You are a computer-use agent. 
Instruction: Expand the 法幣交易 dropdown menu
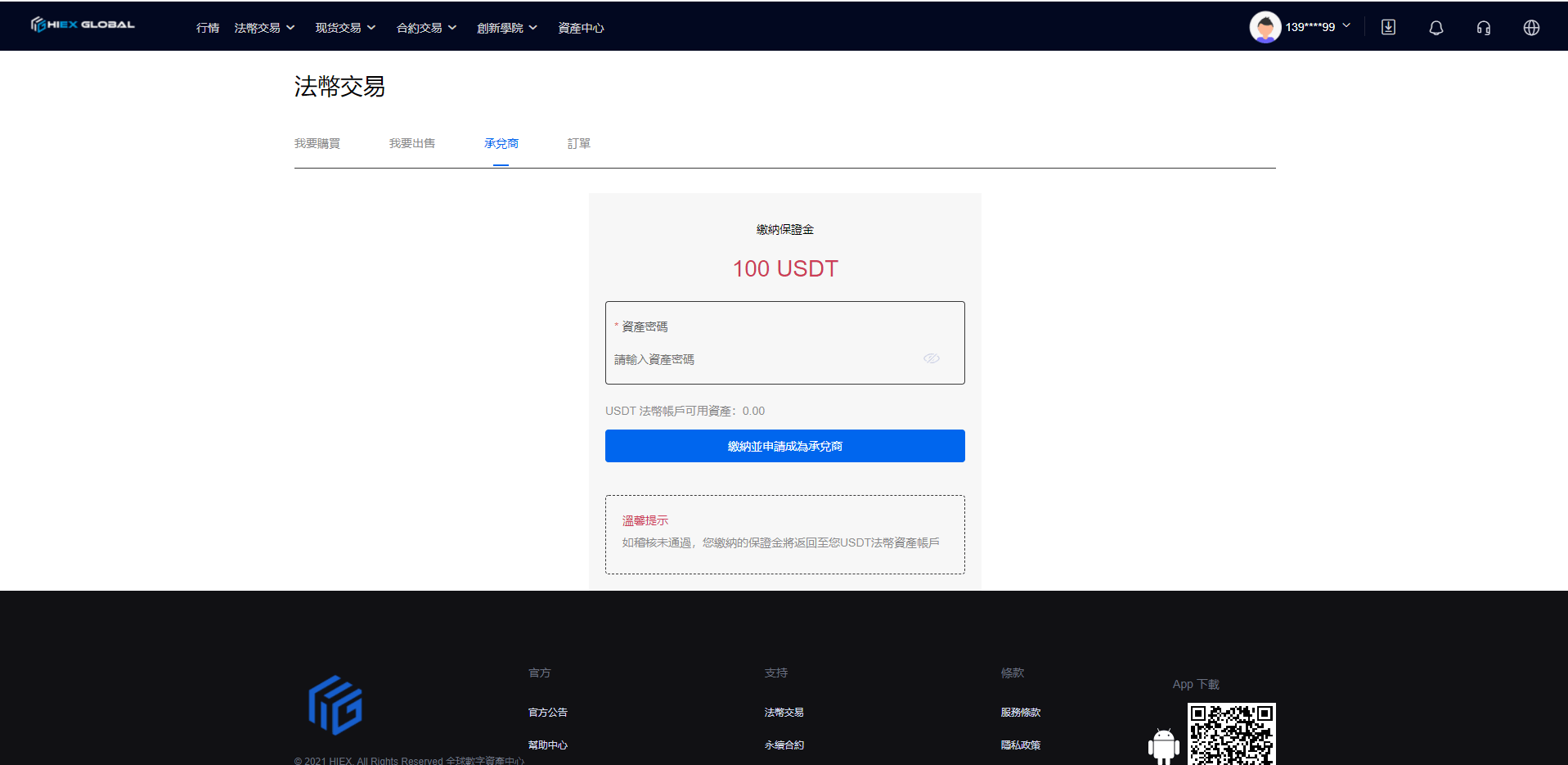[264, 28]
